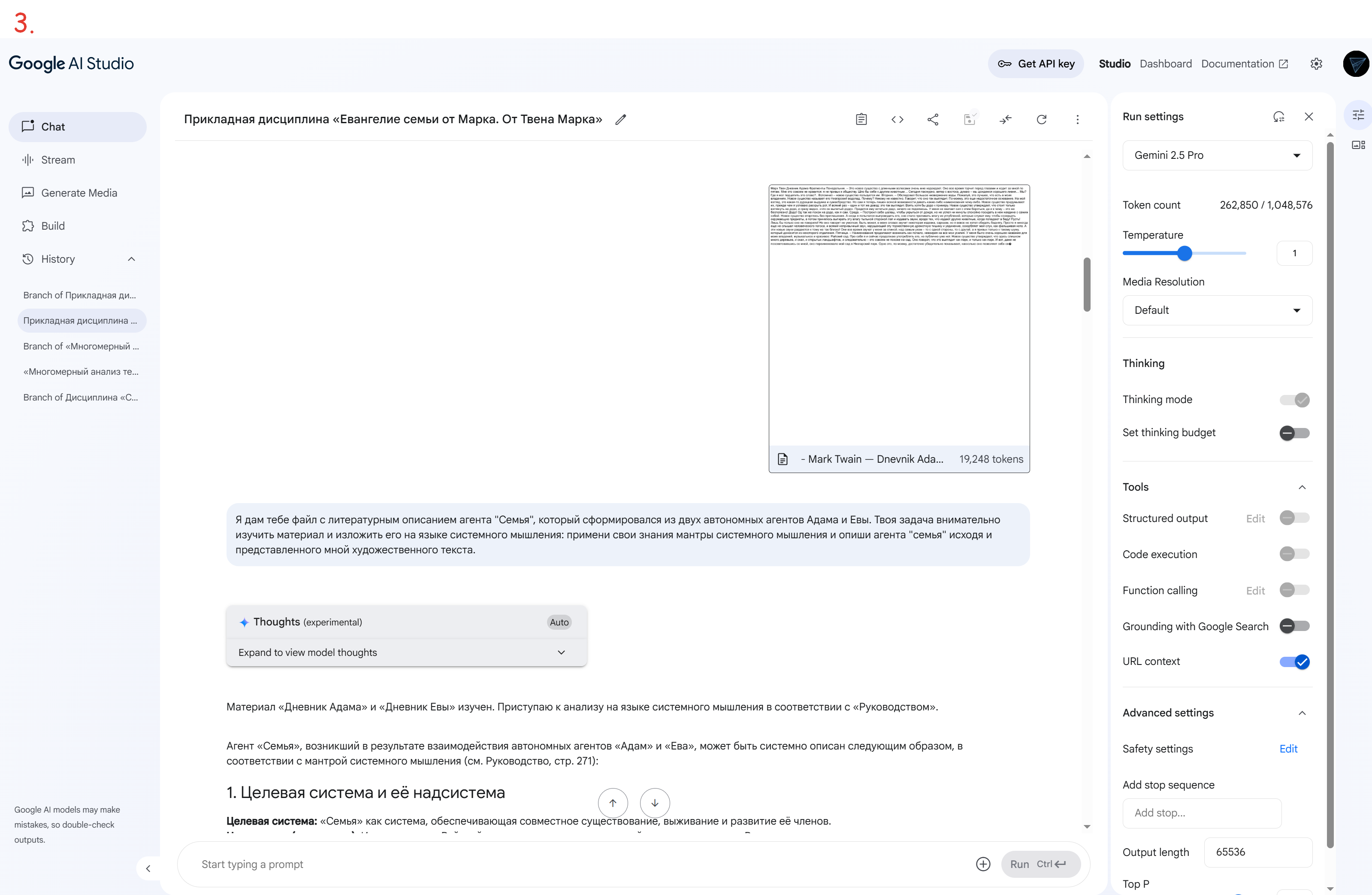Open settings via the gear icon
Viewport: 1372px width, 895px height.
click(1316, 64)
